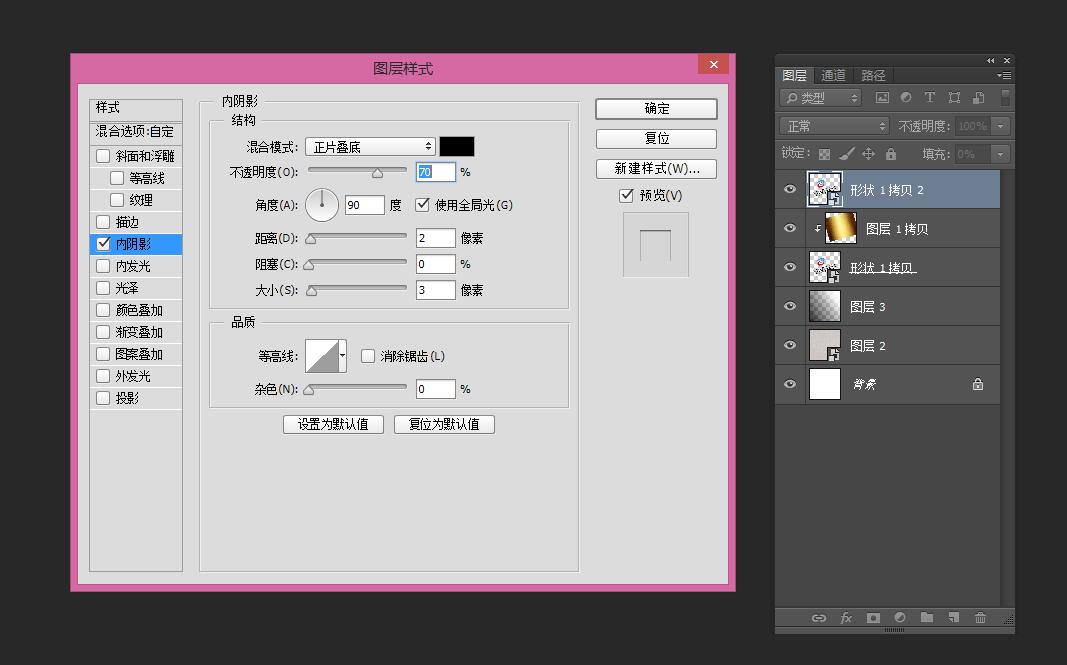
Task: Hide the 图层 3 layer via eye icon
Action: (790, 306)
